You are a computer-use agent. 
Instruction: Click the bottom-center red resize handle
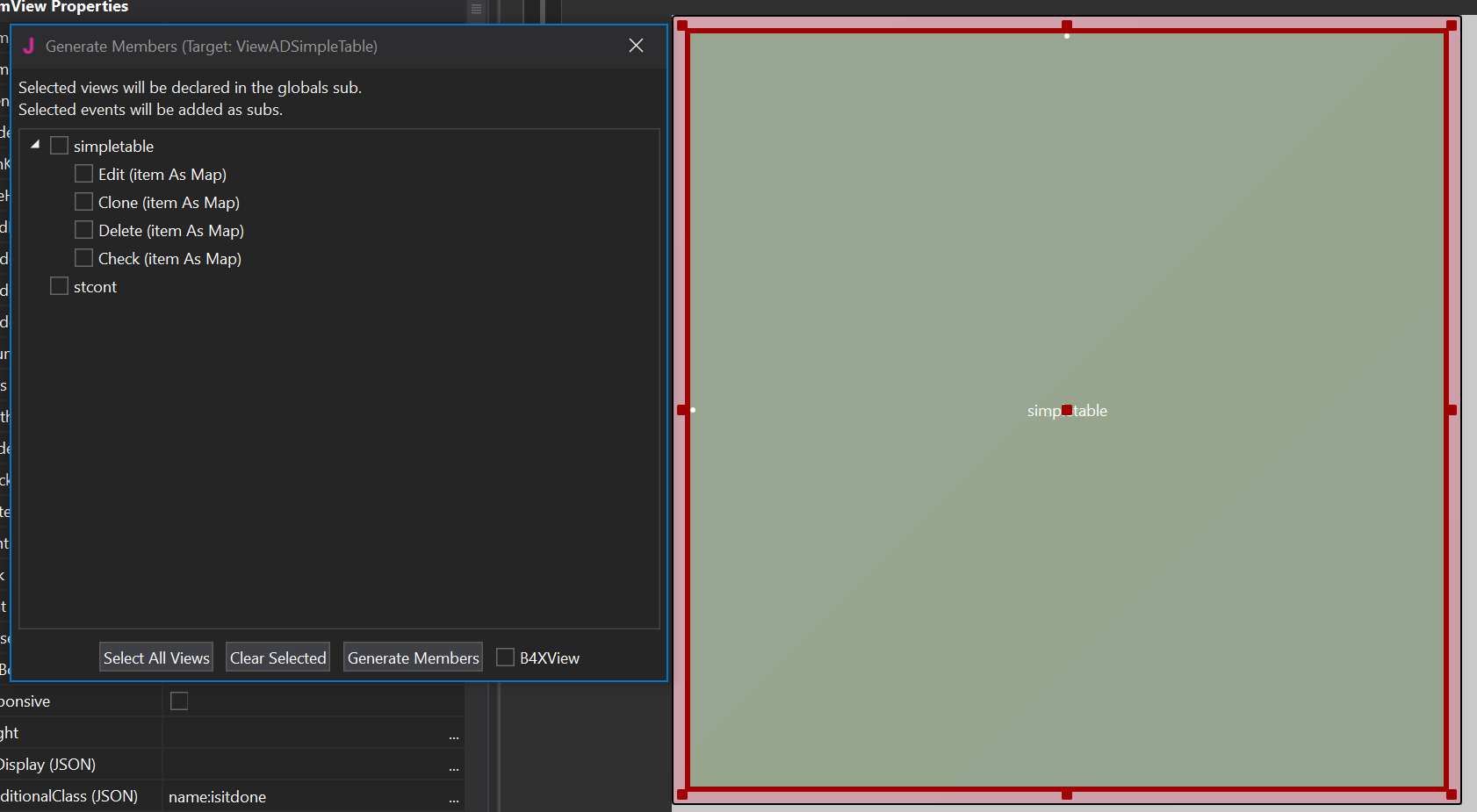[1067, 794]
